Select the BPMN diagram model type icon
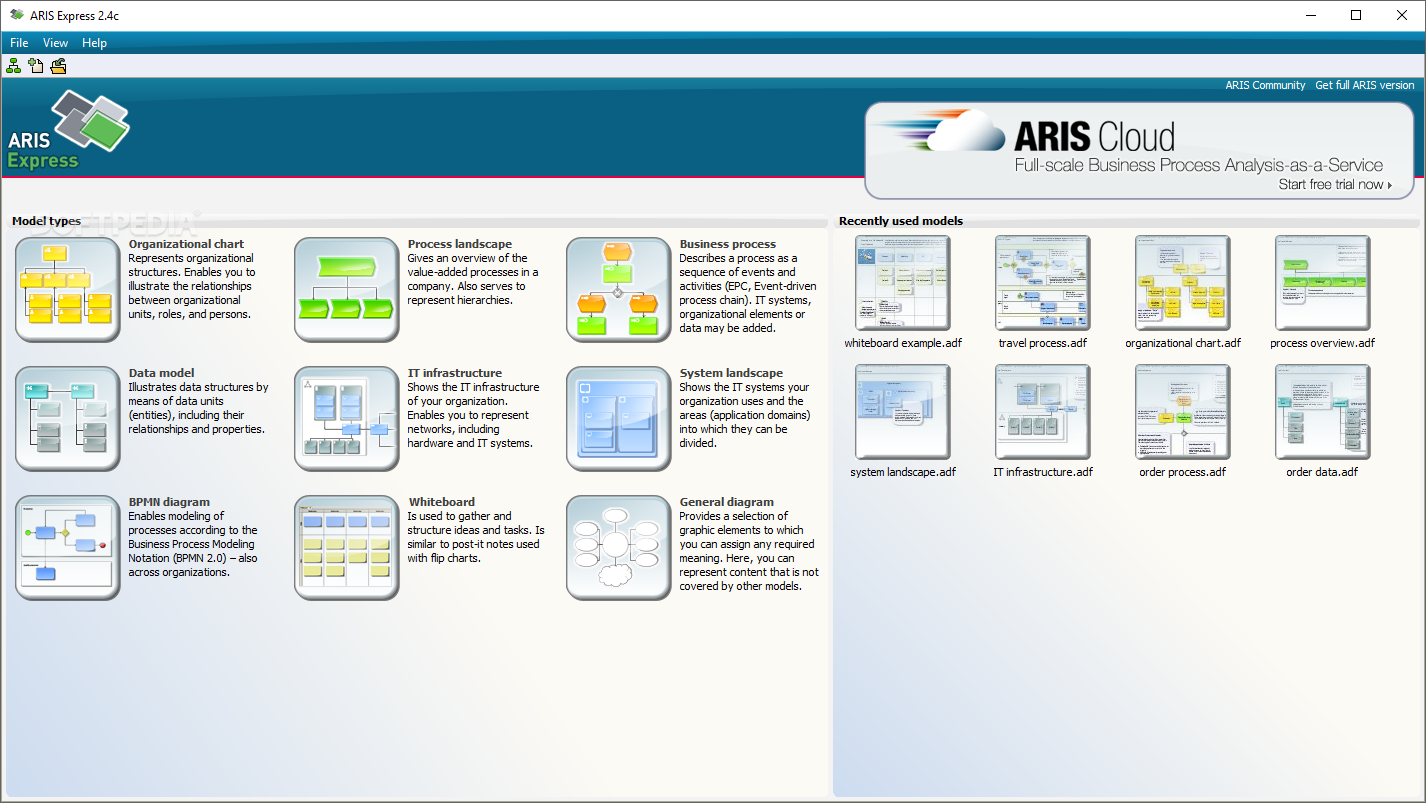Viewport: 1426px width, 803px height. [67, 548]
